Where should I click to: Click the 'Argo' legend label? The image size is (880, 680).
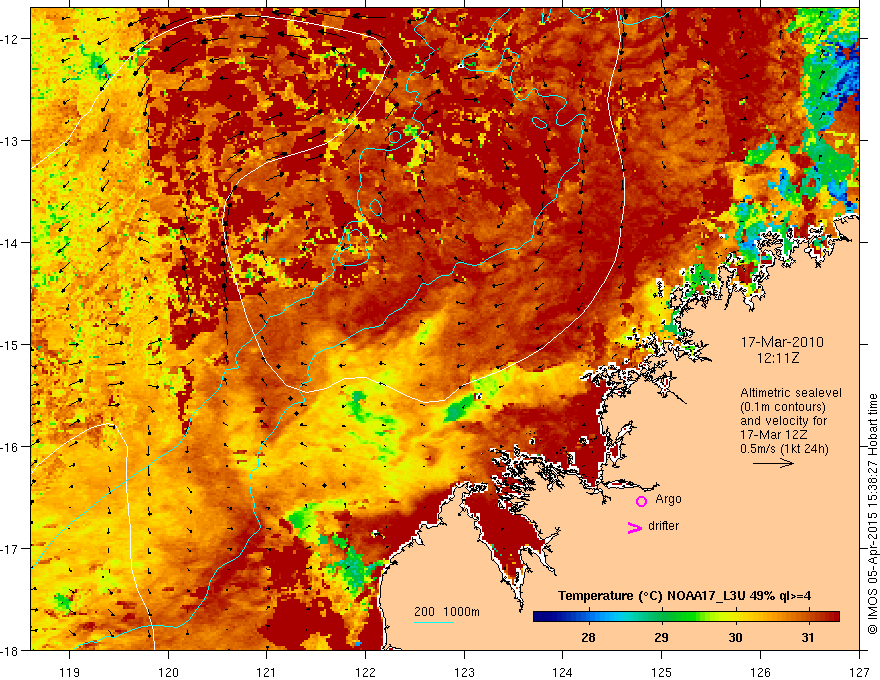[668, 499]
